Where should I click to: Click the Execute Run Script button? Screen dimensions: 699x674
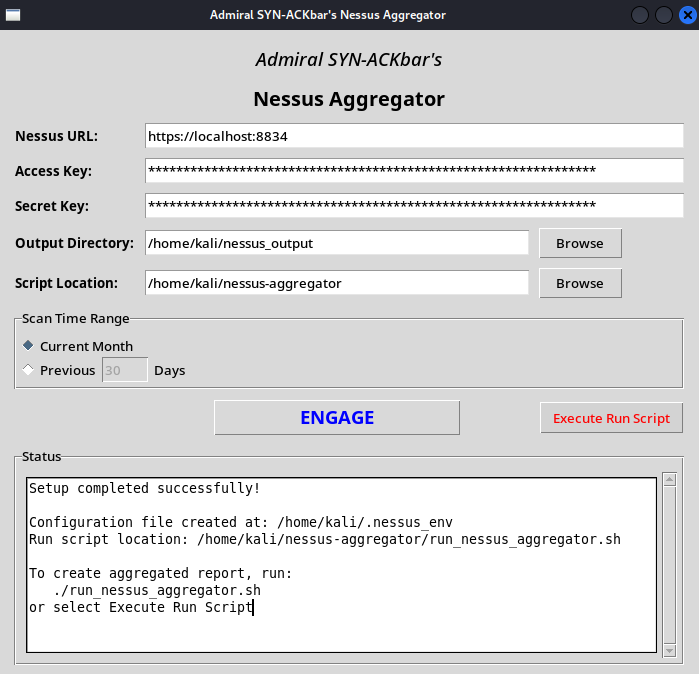611,418
